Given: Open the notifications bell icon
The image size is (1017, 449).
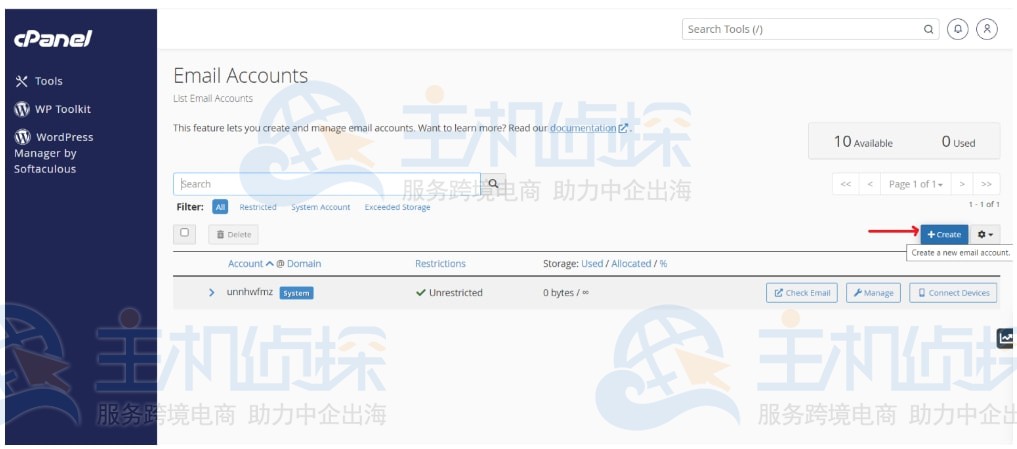Looking at the screenshot, I should (x=958, y=29).
